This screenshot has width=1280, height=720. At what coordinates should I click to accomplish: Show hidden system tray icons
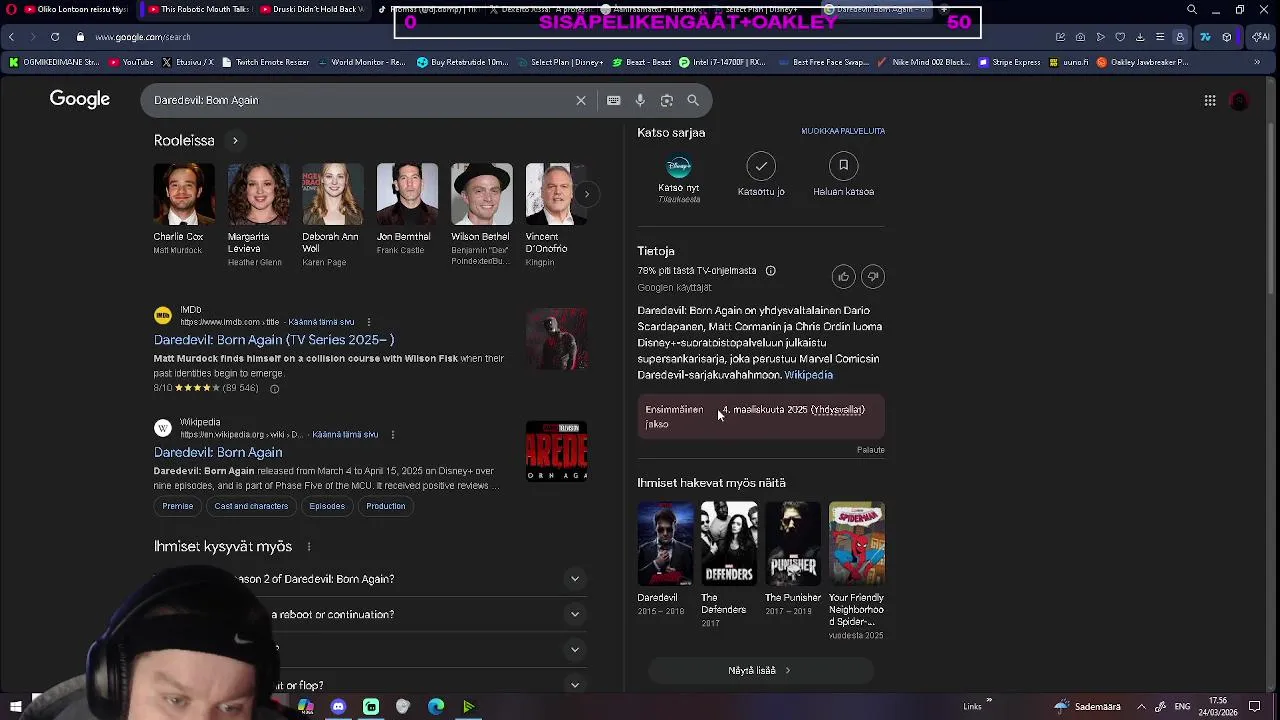(x=1141, y=707)
